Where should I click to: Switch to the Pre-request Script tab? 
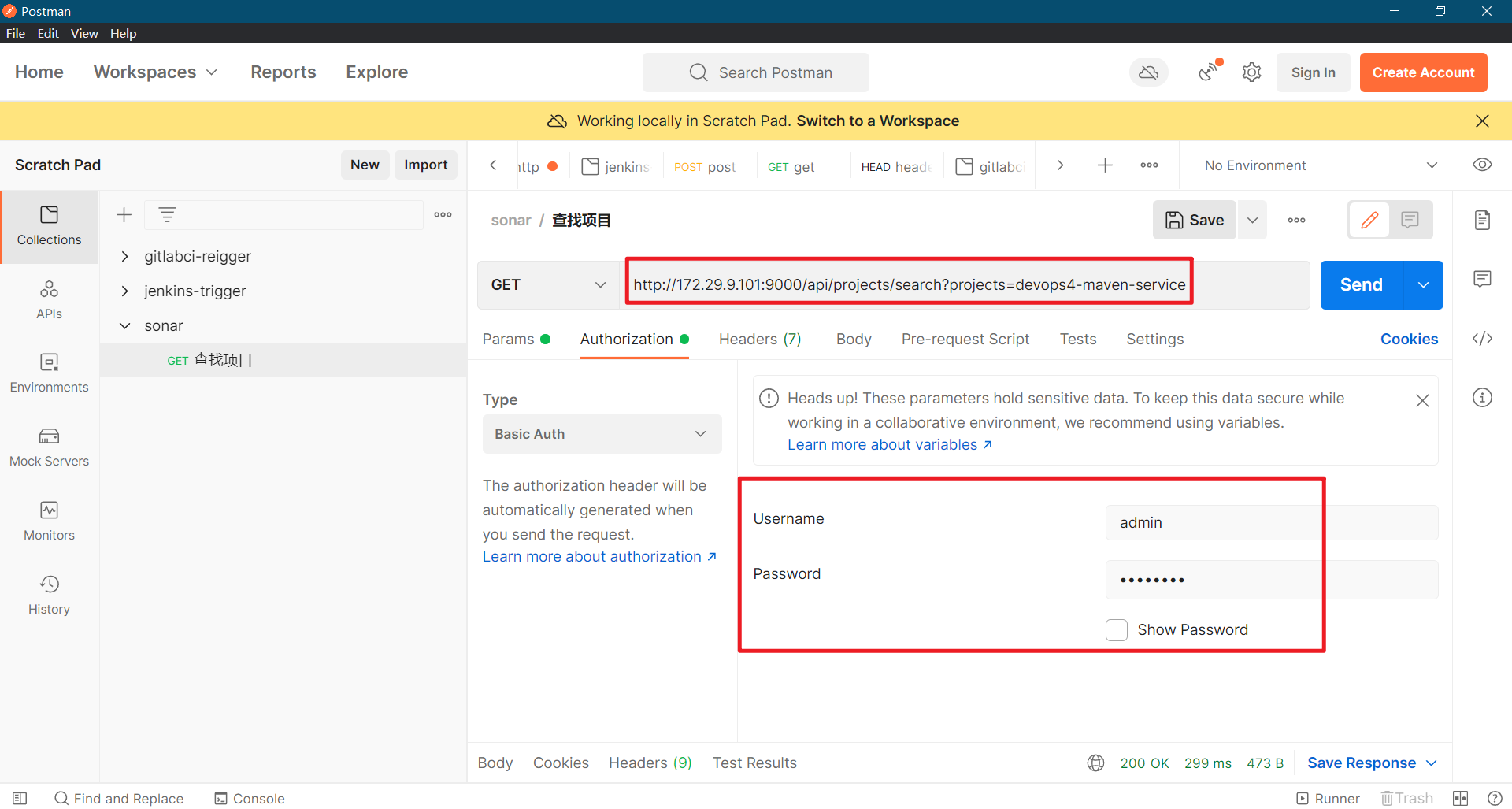[965, 339]
